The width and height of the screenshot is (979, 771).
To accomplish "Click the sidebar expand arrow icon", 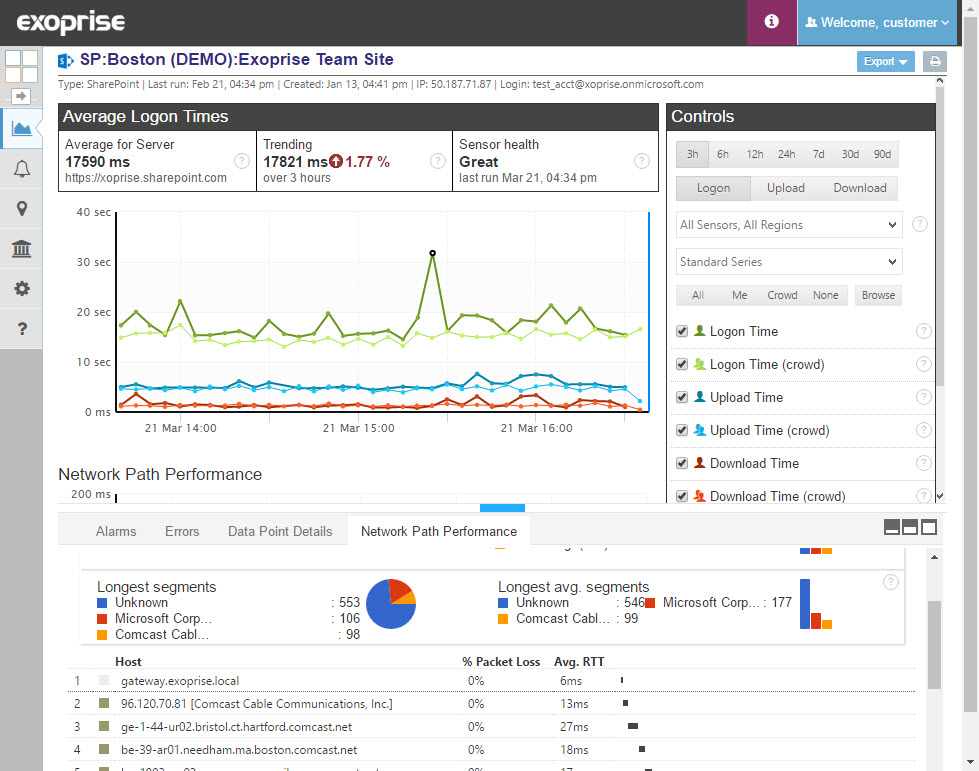I will pos(21,96).
